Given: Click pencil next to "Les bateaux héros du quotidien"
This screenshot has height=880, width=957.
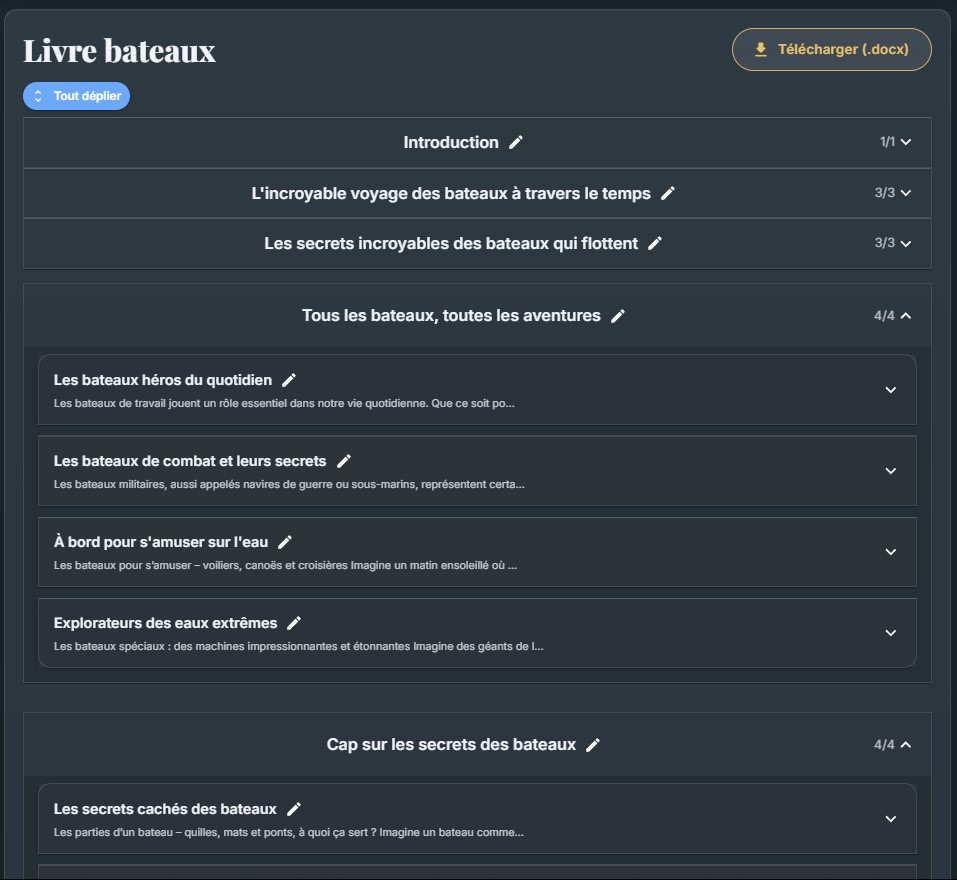Looking at the screenshot, I should coord(289,380).
